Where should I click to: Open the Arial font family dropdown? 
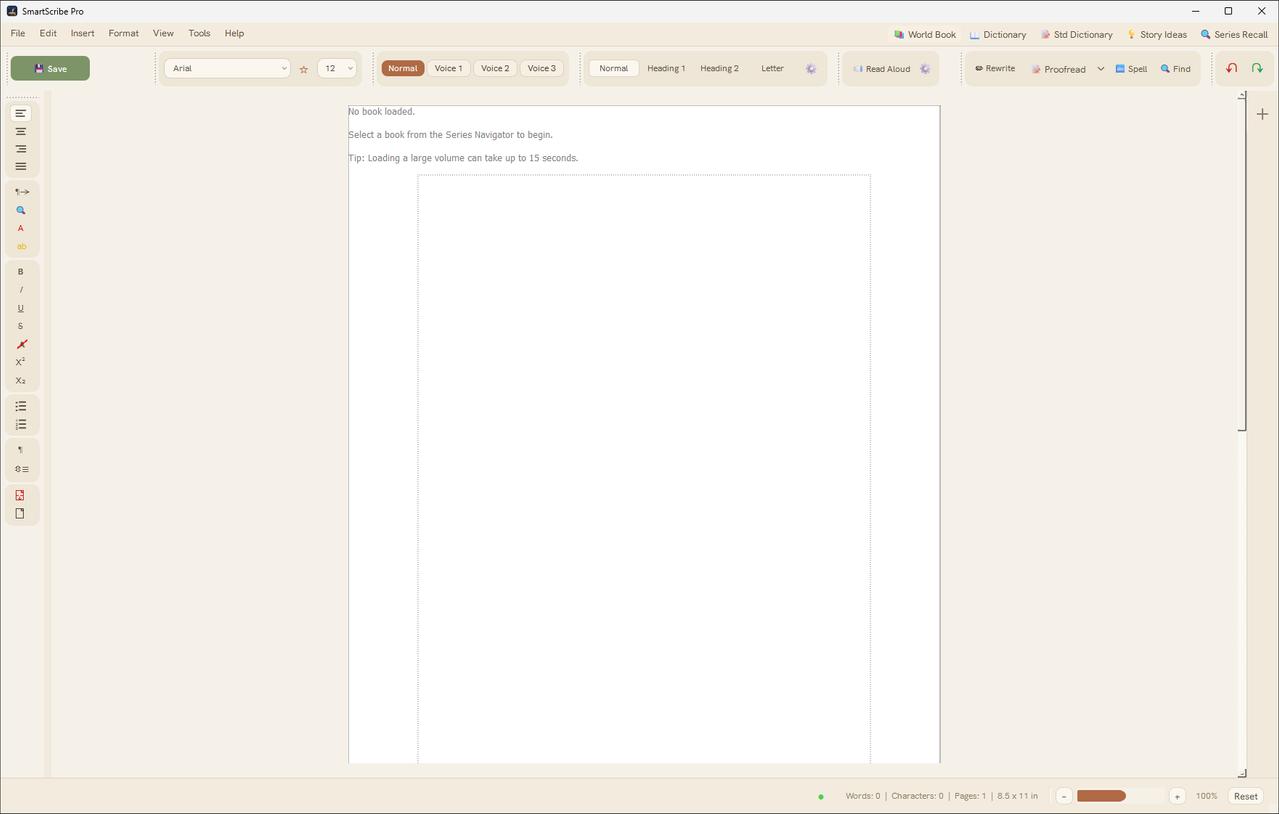[227, 68]
